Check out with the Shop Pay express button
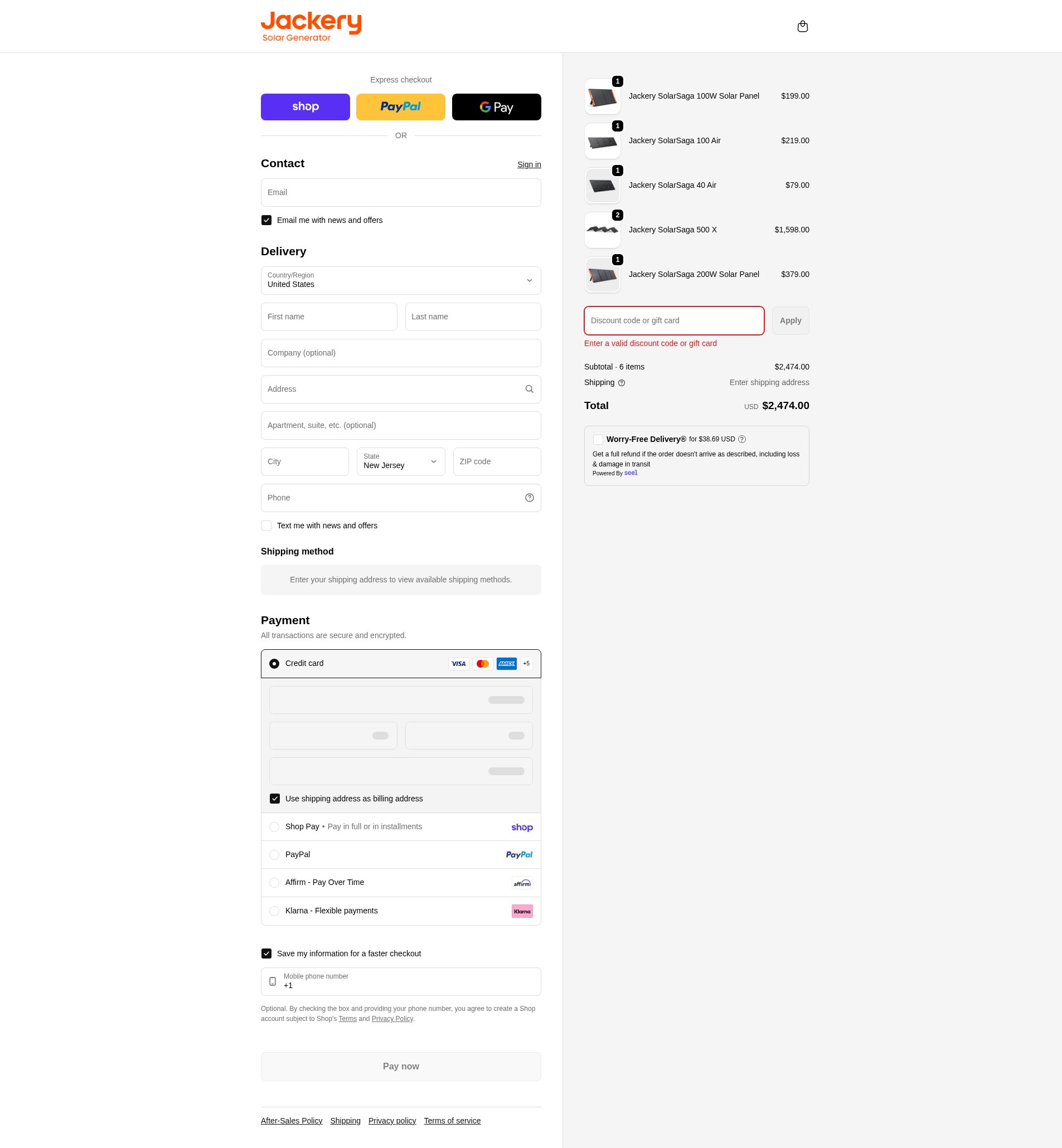 tap(305, 107)
